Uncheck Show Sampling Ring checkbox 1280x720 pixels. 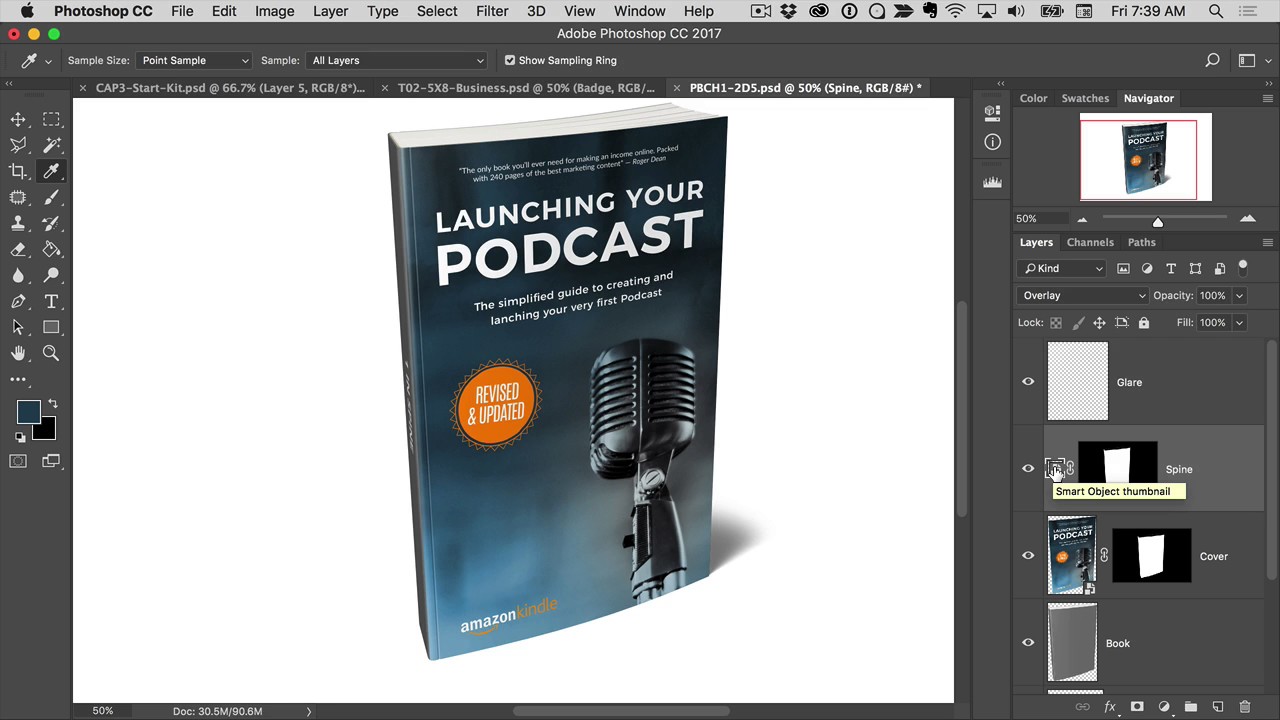coord(510,61)
